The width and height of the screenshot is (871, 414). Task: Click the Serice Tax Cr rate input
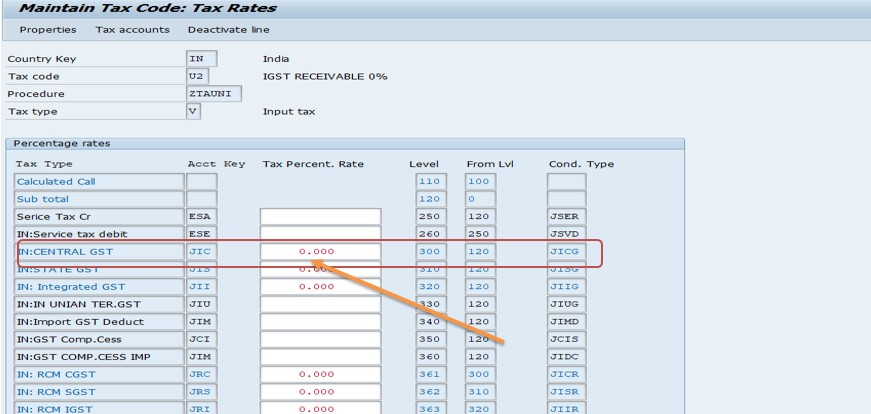pos(320,217)
